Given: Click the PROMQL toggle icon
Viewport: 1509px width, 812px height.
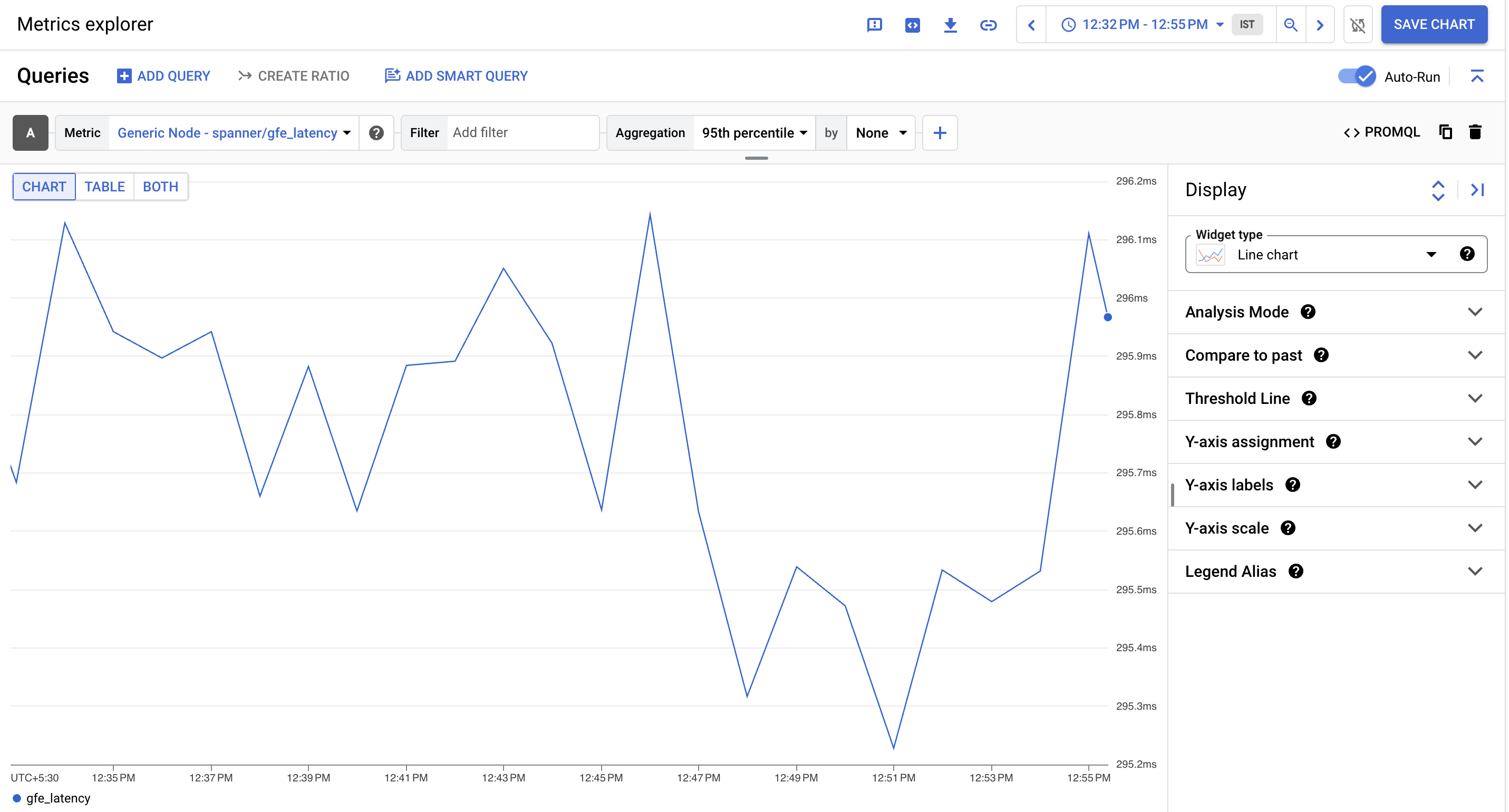Looking at the screenshot, I should (1383, 132).
